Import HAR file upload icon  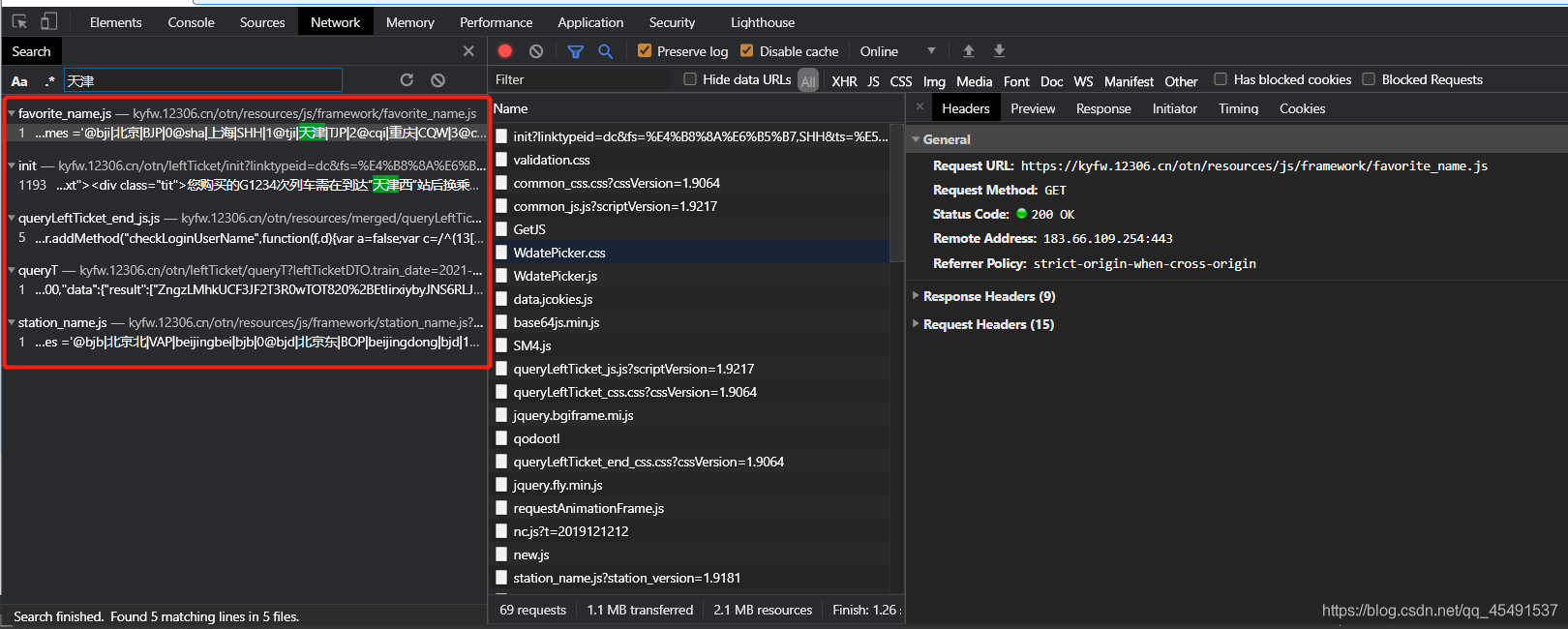click(x=968, y=51)
